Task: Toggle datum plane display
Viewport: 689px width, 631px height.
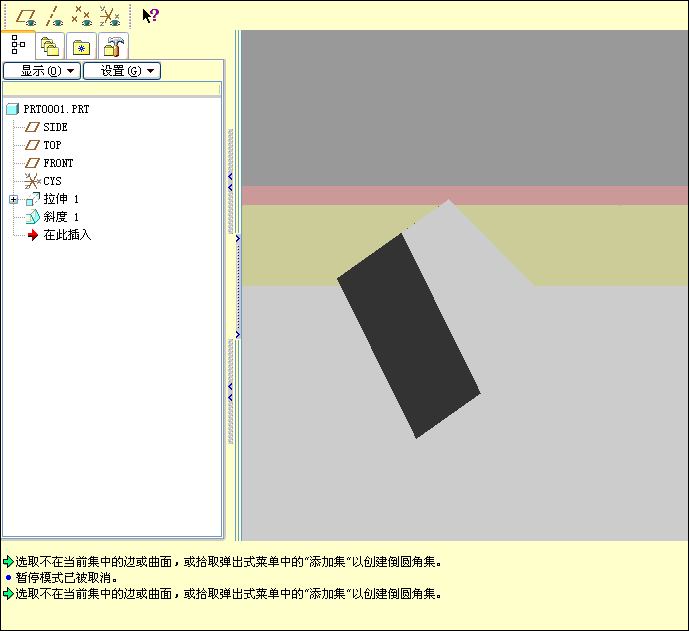Action: pyautogui.click(x=26, y=17)
